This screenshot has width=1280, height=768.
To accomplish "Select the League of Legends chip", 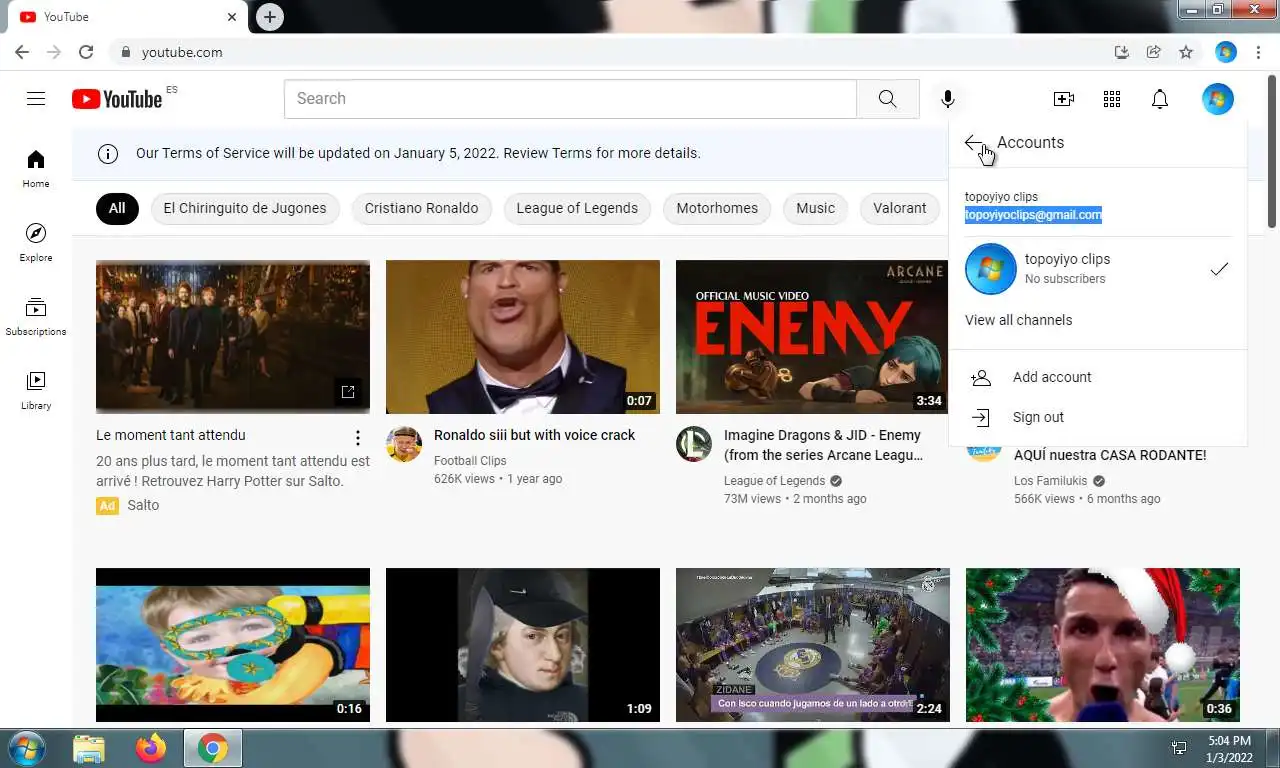I will 577,208.
